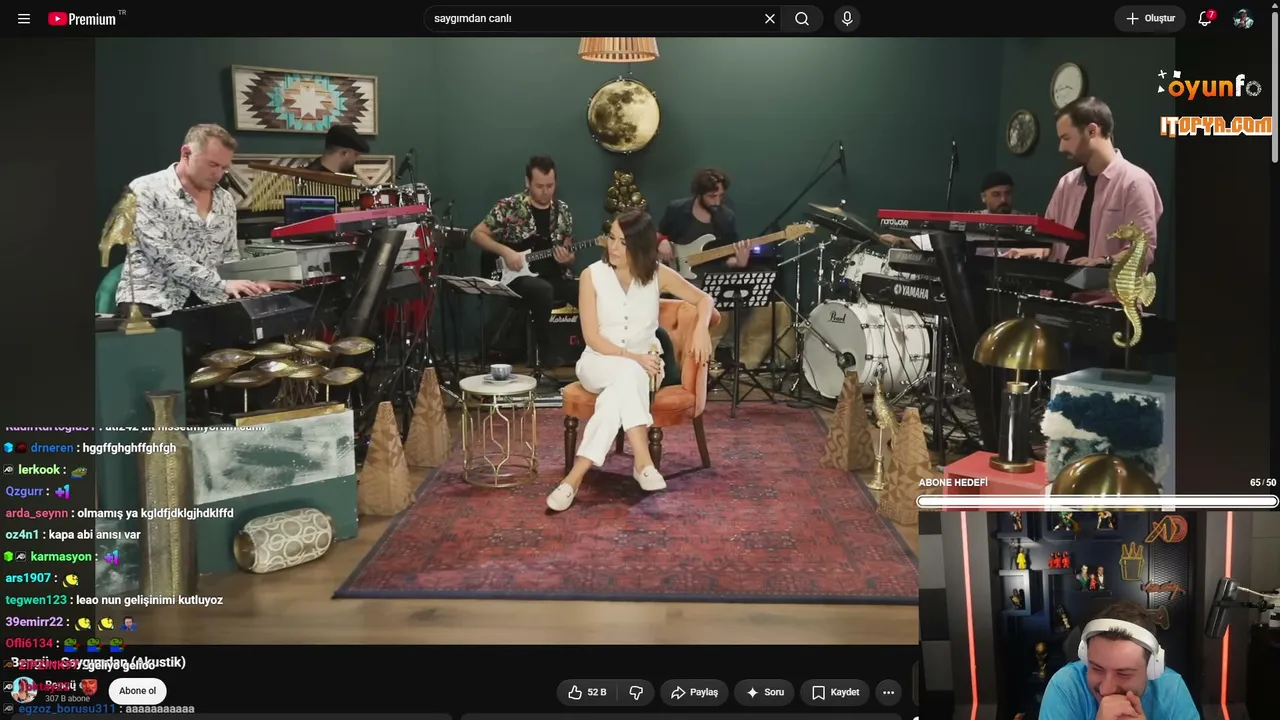The image size is (1280, 720).
Task: Dislike the video with thumbs-down
Action: (x=636, y=692)
